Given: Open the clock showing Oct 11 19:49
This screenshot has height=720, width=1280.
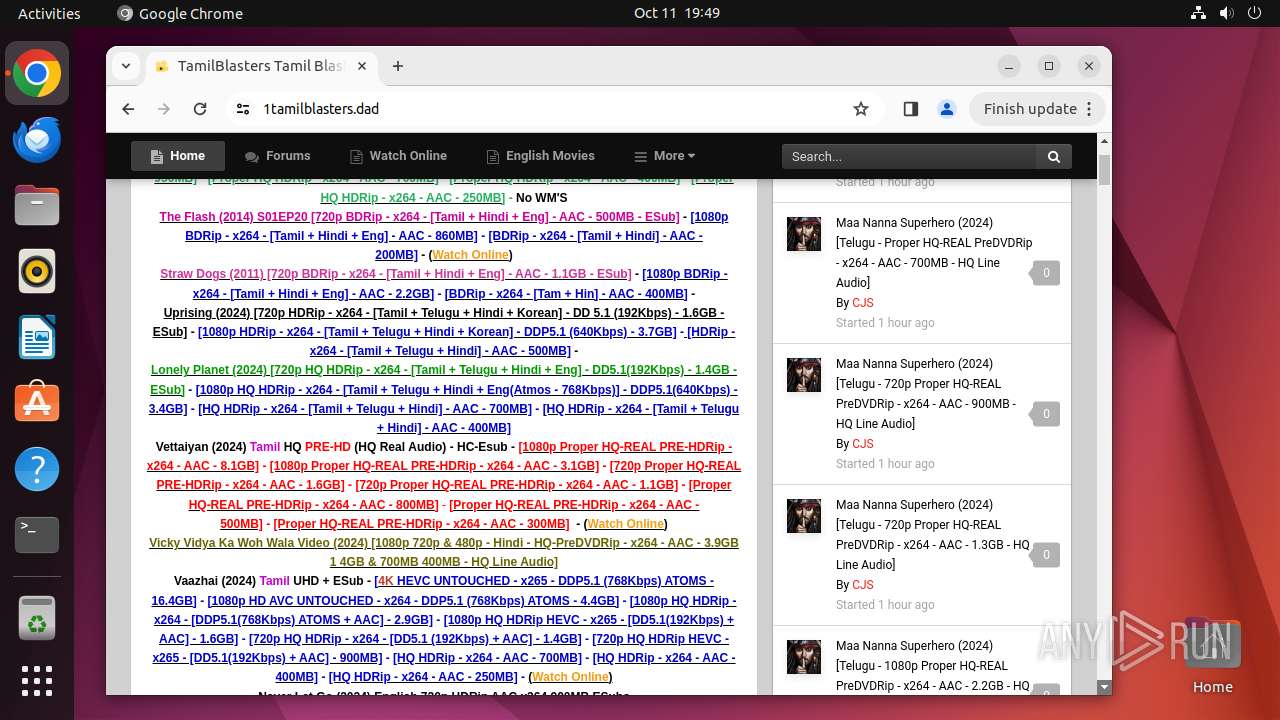Looking at the screenshot, I should pos(677,13).
